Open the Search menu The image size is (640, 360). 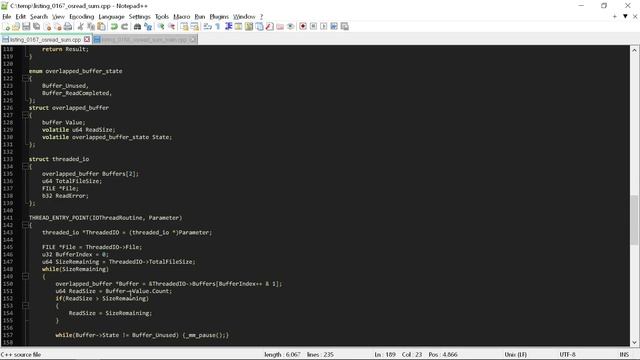point(39,17)
